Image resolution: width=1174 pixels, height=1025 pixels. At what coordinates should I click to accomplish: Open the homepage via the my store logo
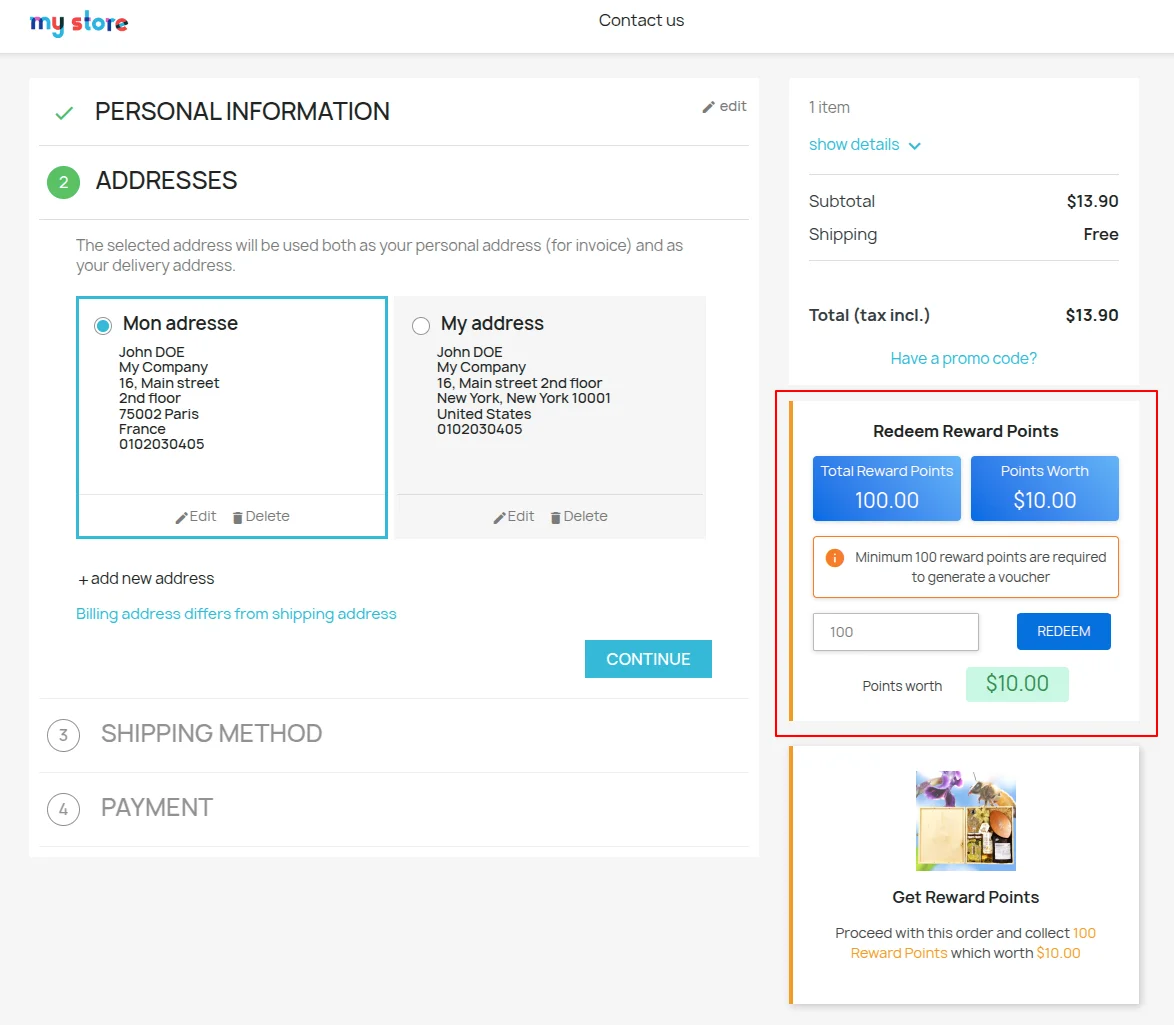coord(79,23)
